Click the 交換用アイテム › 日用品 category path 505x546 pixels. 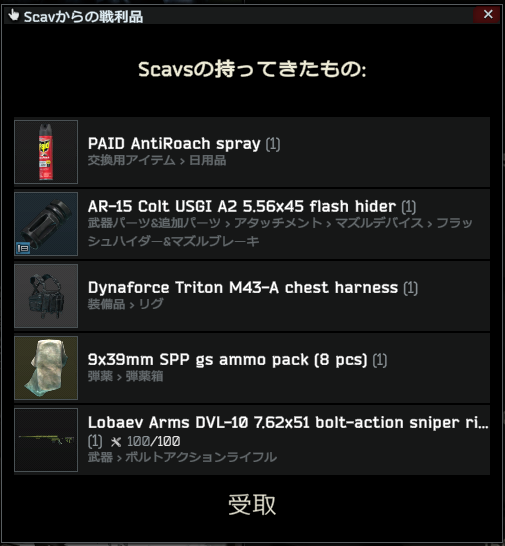[157, 160]
